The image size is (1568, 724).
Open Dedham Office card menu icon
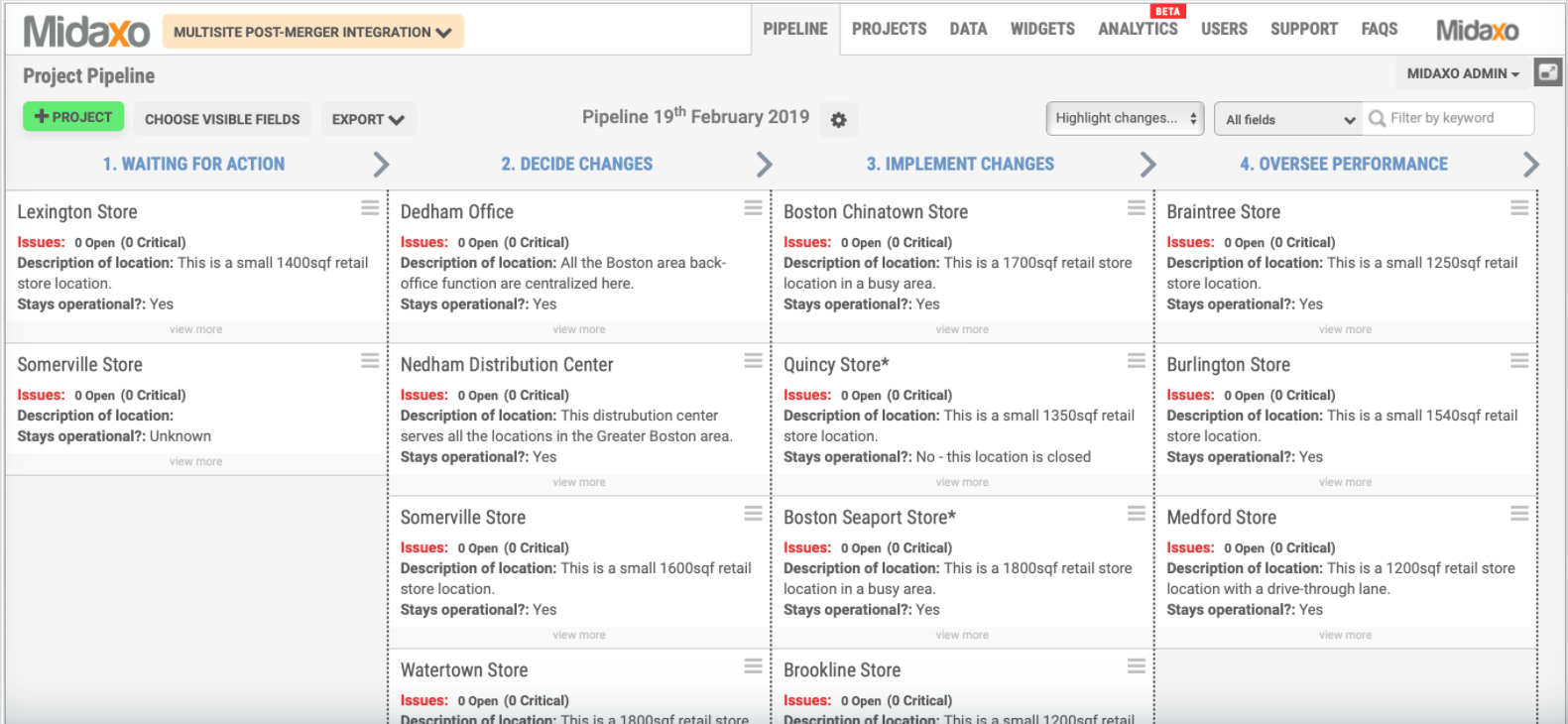[754, 208]
